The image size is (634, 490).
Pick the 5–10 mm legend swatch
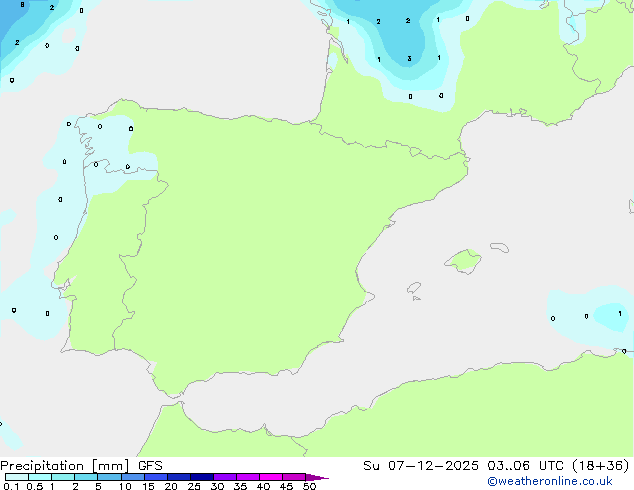(x=109, y=477)
